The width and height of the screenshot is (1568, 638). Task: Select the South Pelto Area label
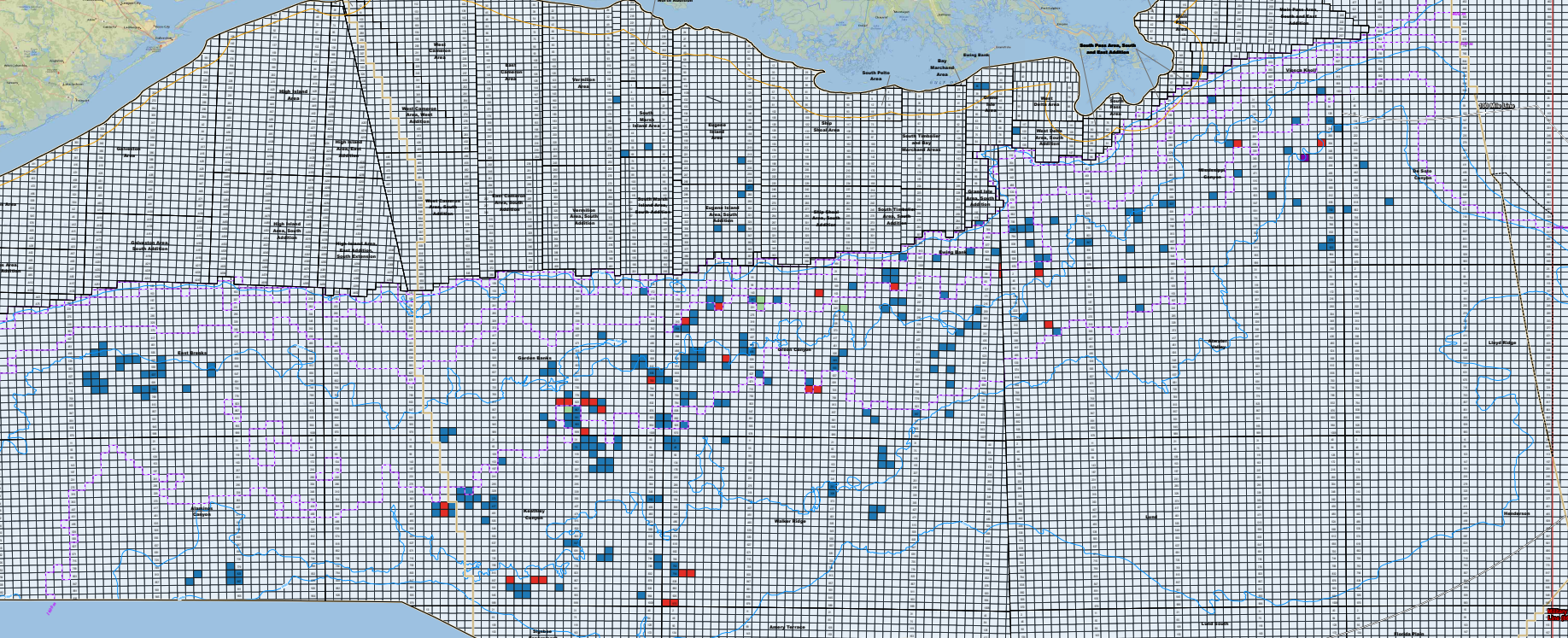(875, 76)
